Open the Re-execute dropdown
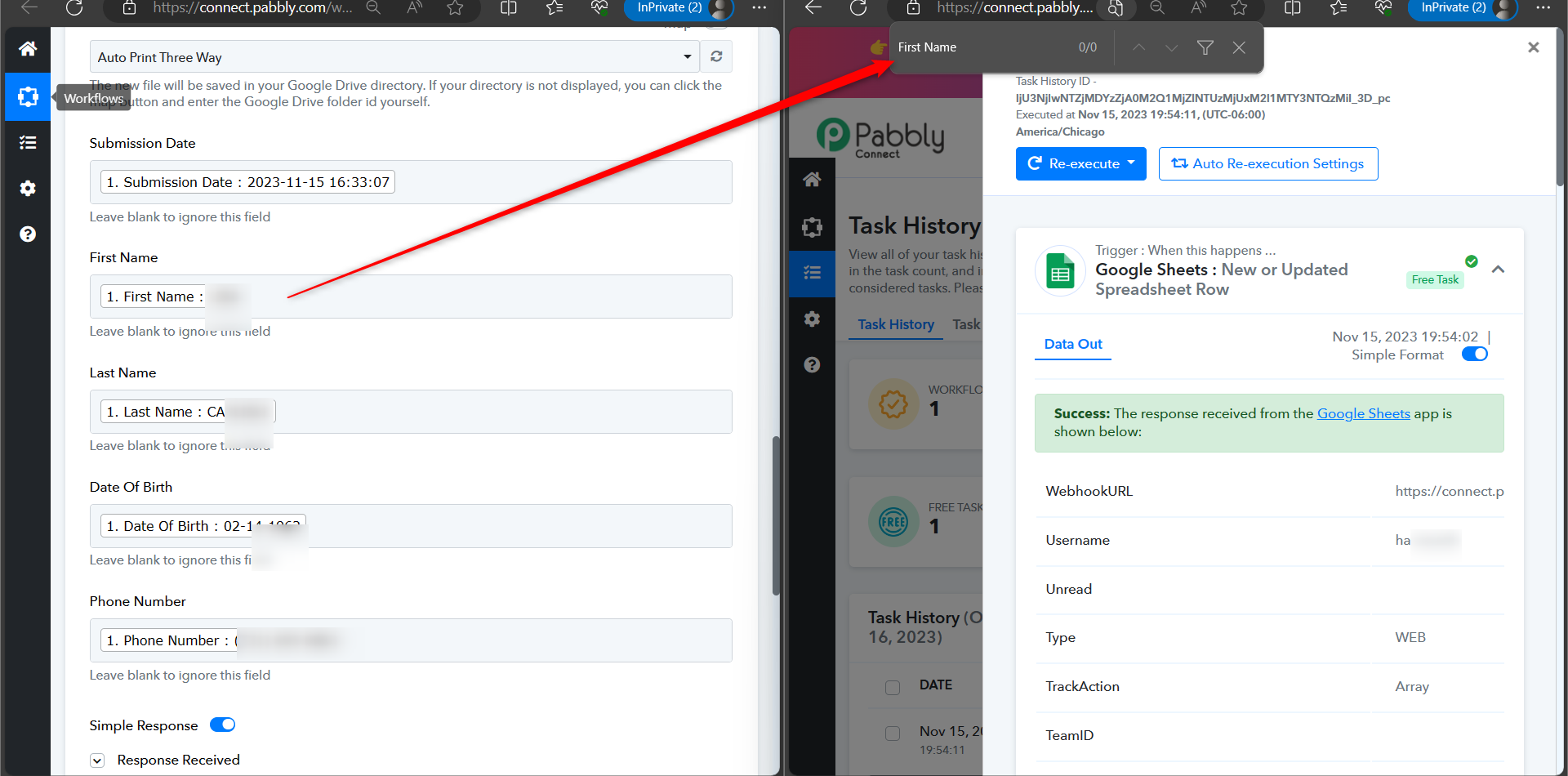The width and height of the screenshot is (1568, 776). (x=1081, y=163)
